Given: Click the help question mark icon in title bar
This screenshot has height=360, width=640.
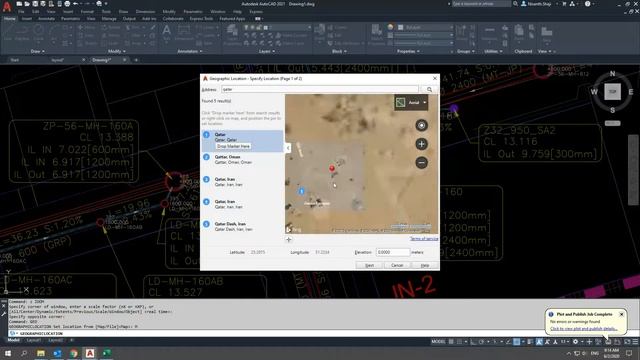Looking at the screenshot, I should click(x=587, y=4).
